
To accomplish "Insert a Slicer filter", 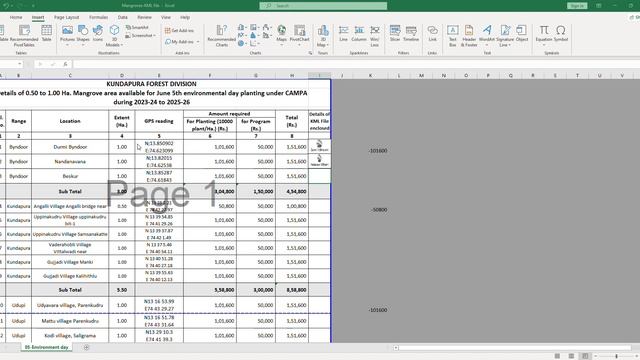I will (x=395, y=33).
